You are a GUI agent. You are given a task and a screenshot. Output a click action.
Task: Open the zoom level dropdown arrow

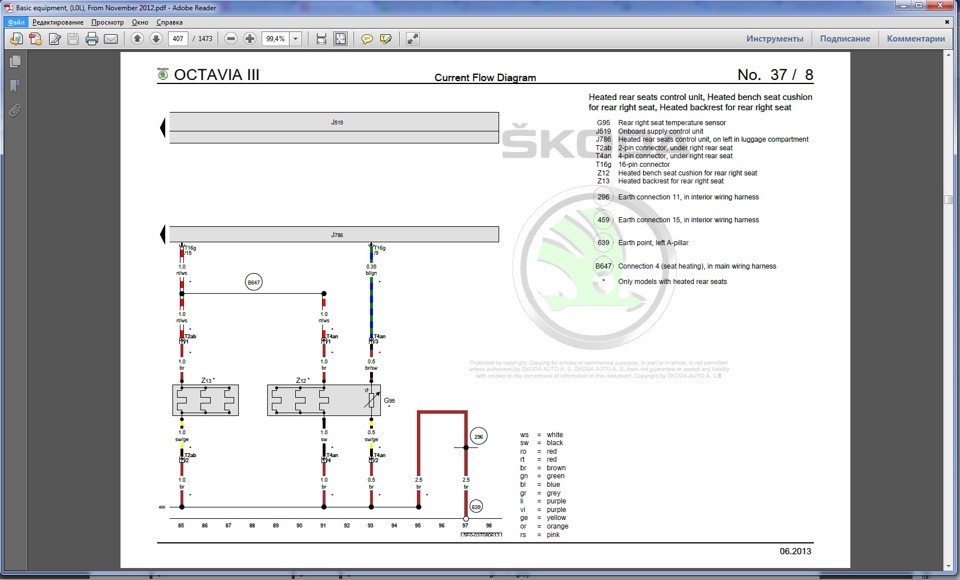(296, 39)
